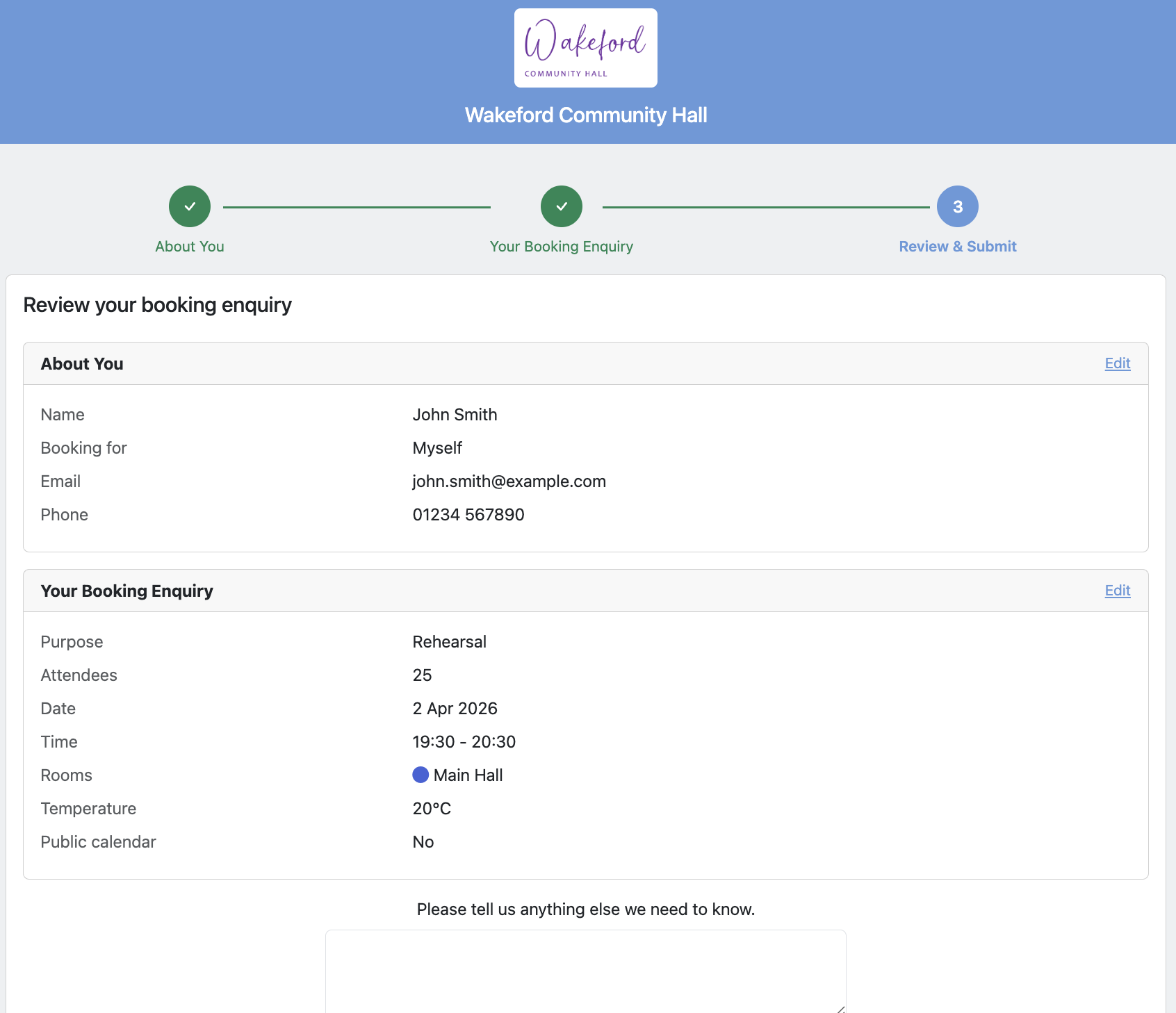The height and width of the screenshot is (1013, 1176).
Task: Go to the About You step label
Action: click(x=190, y=247)
